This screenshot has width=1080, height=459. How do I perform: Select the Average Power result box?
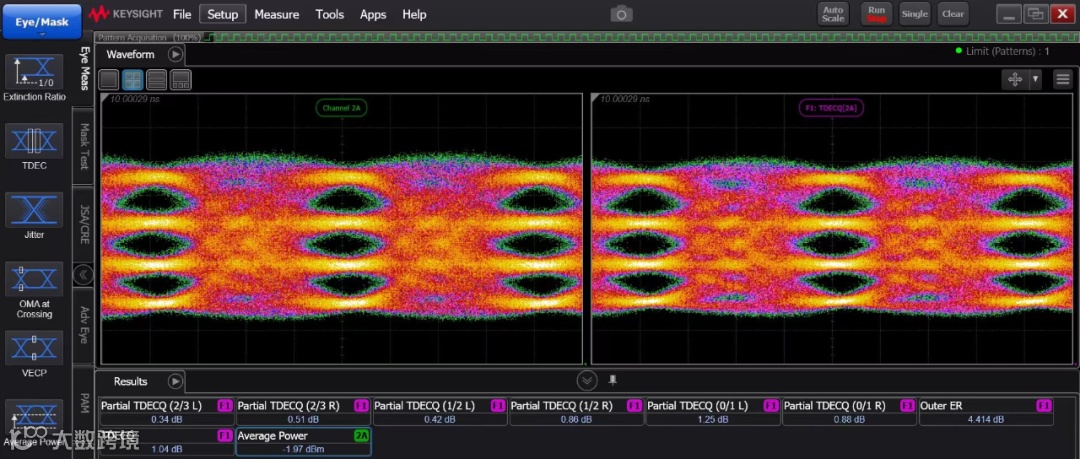[303, 442]
